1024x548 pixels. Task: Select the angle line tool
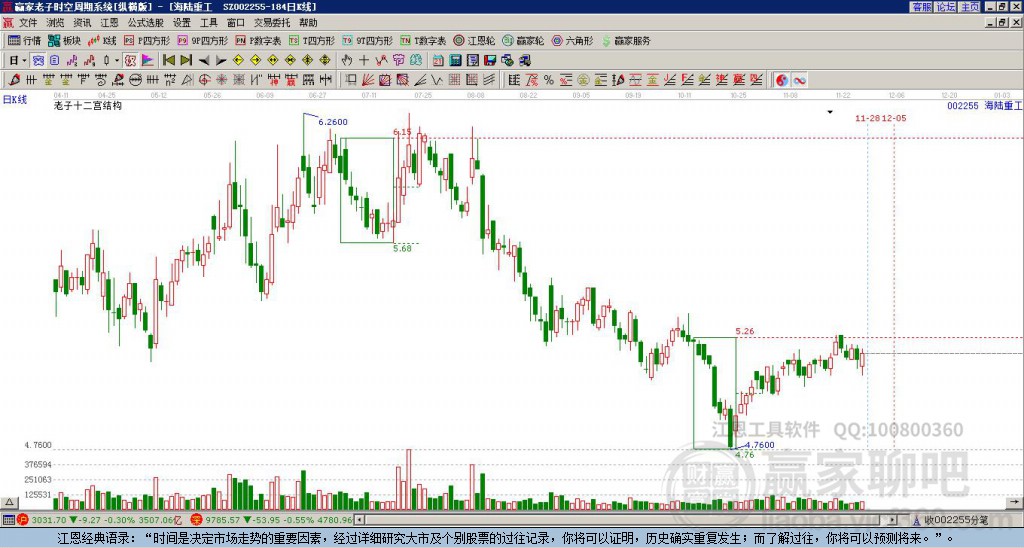[x=420, y=80]
